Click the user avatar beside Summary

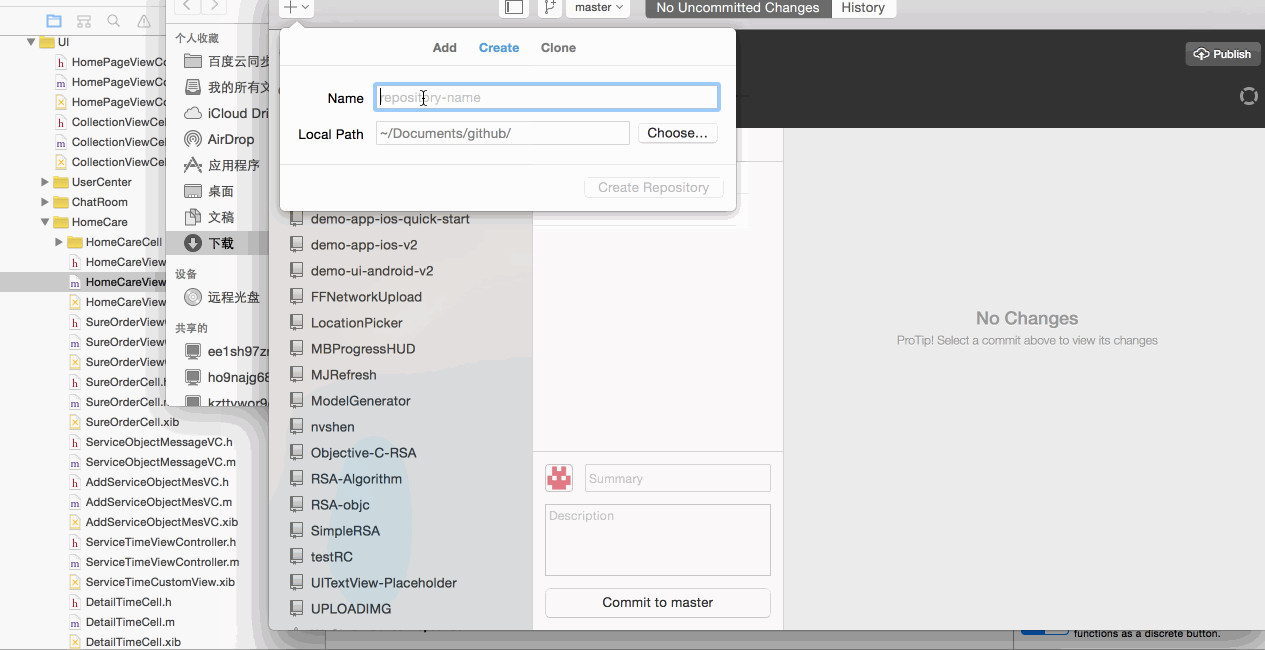(x=559, y=478)
